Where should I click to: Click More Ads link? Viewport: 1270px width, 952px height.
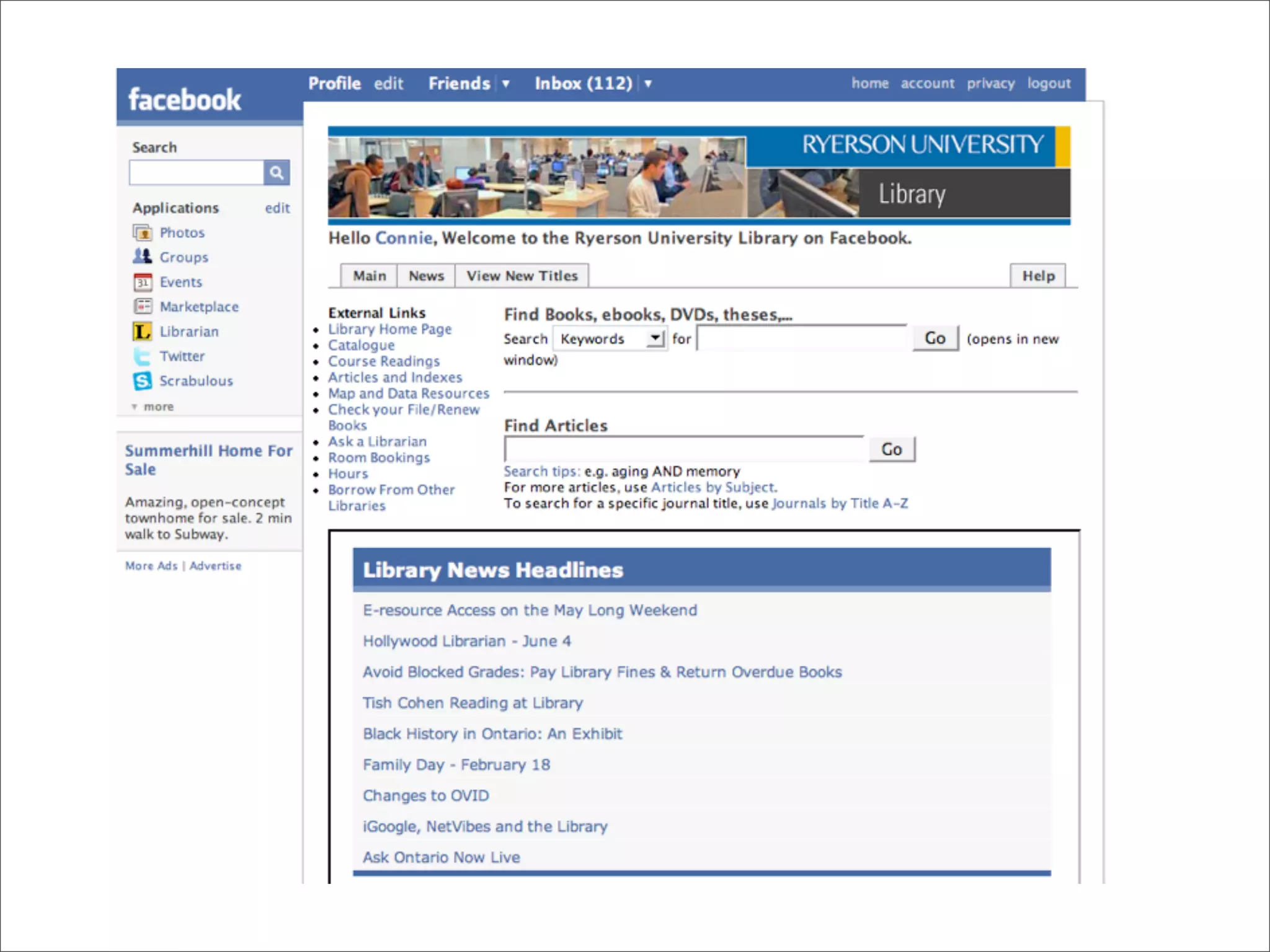pos(151,566)
